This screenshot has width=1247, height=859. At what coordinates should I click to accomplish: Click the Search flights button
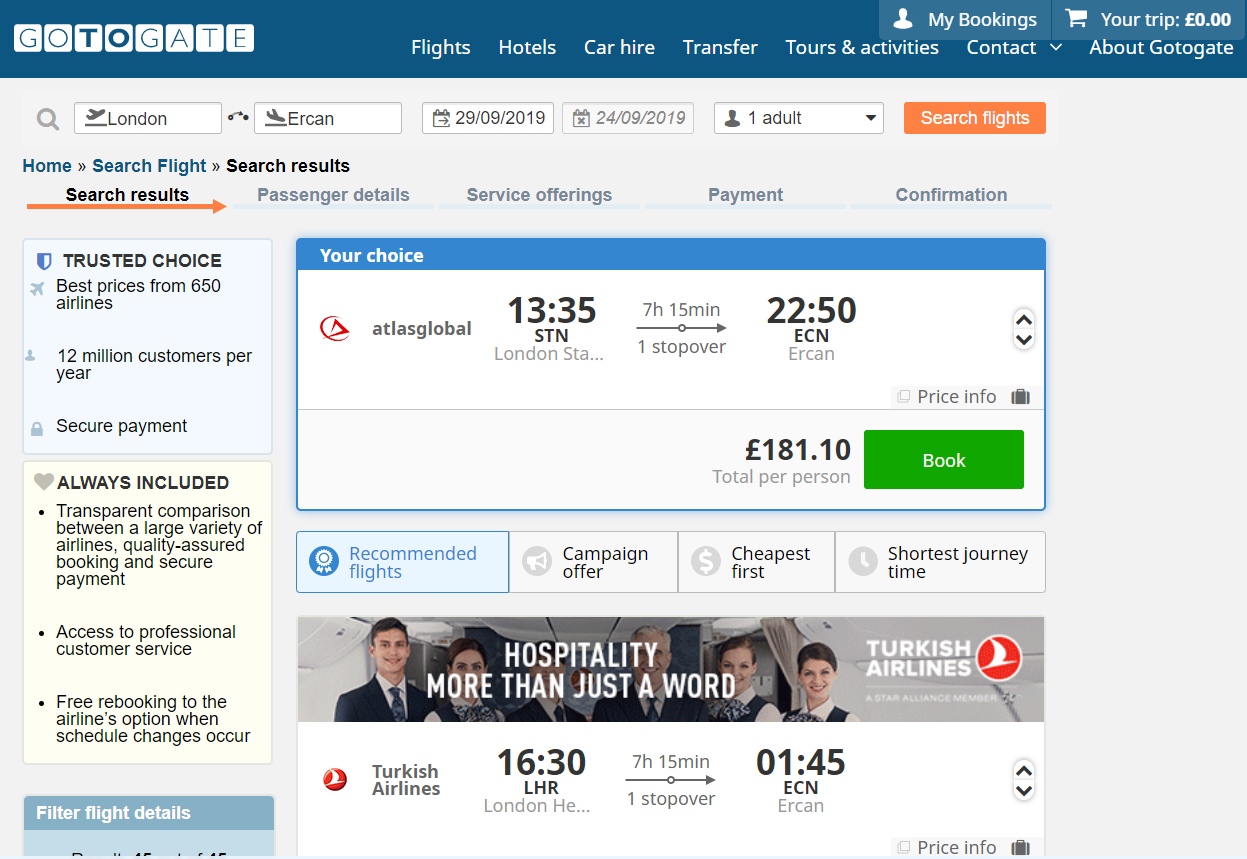[975, 118]
